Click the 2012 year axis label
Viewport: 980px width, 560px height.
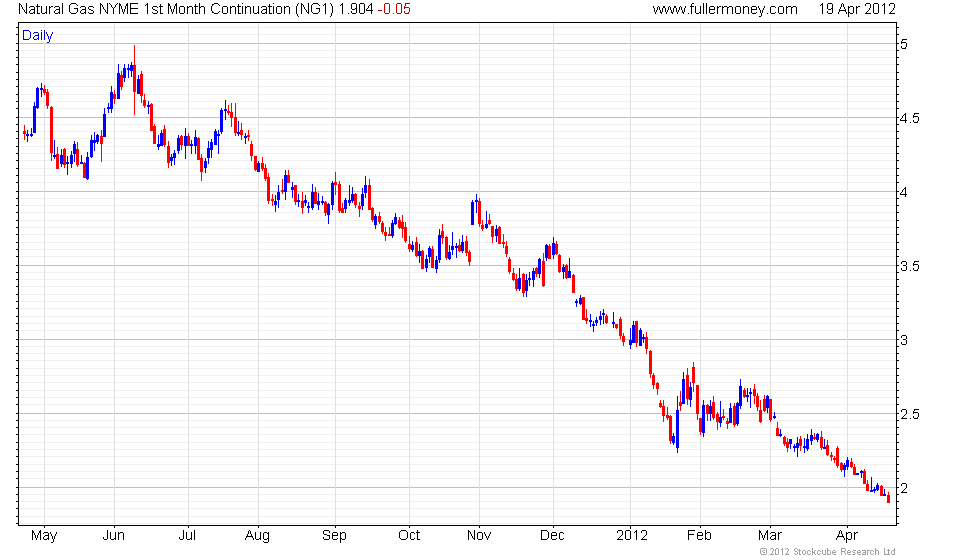point(632,536)
